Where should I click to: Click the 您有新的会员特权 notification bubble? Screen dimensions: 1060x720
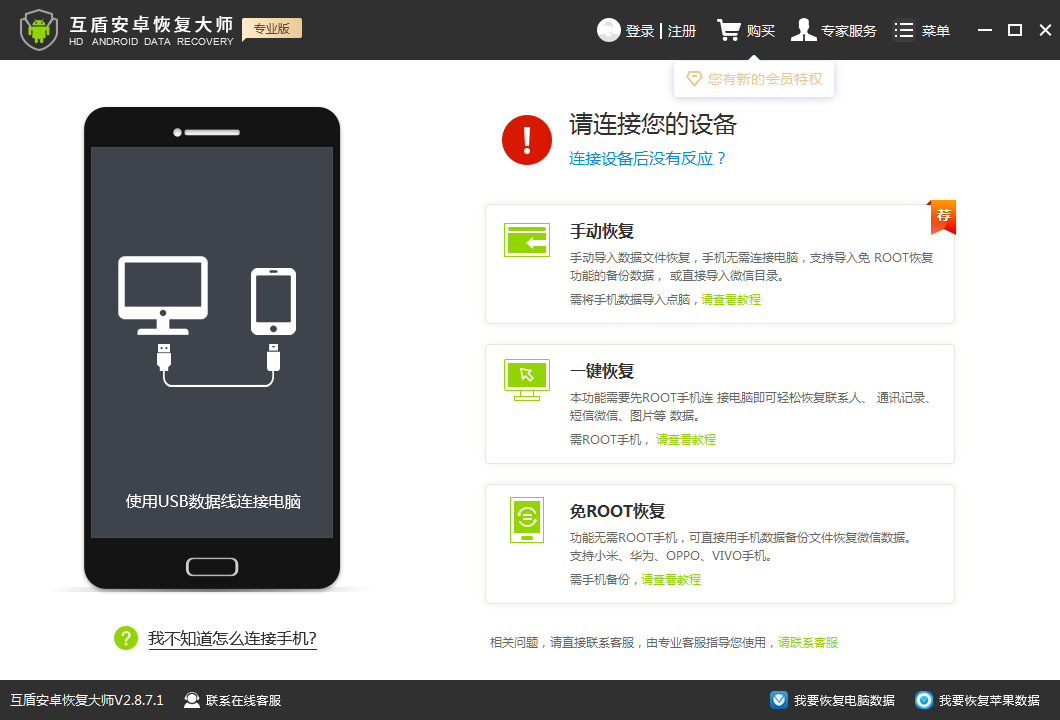(x=754, y=79)
